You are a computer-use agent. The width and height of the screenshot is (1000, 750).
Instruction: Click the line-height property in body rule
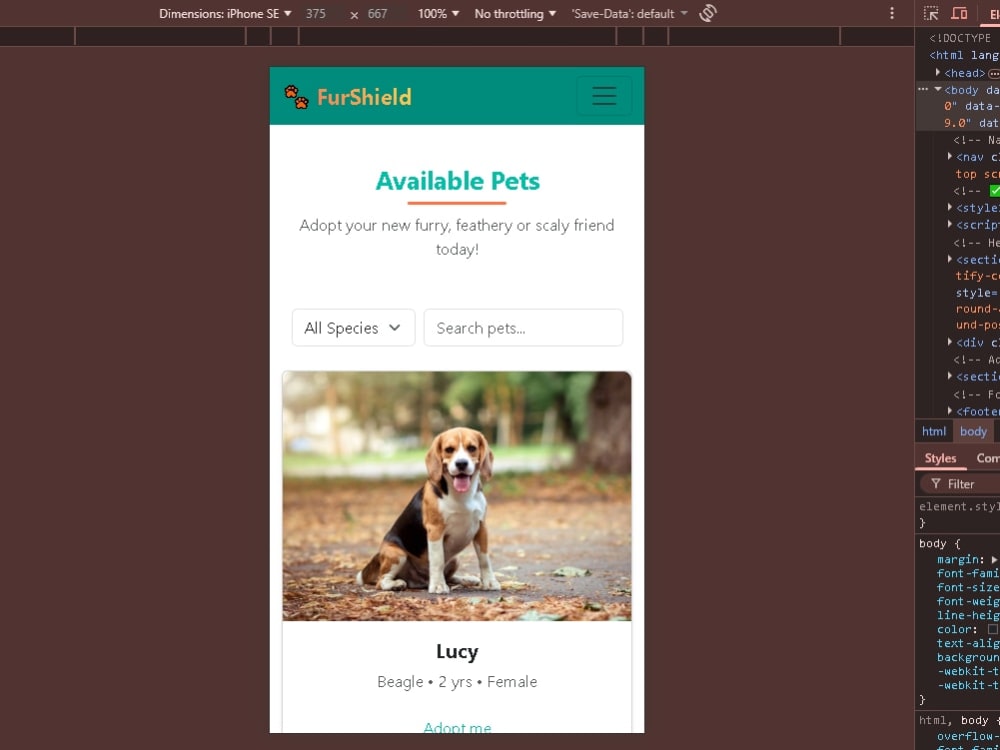point(968,615)
